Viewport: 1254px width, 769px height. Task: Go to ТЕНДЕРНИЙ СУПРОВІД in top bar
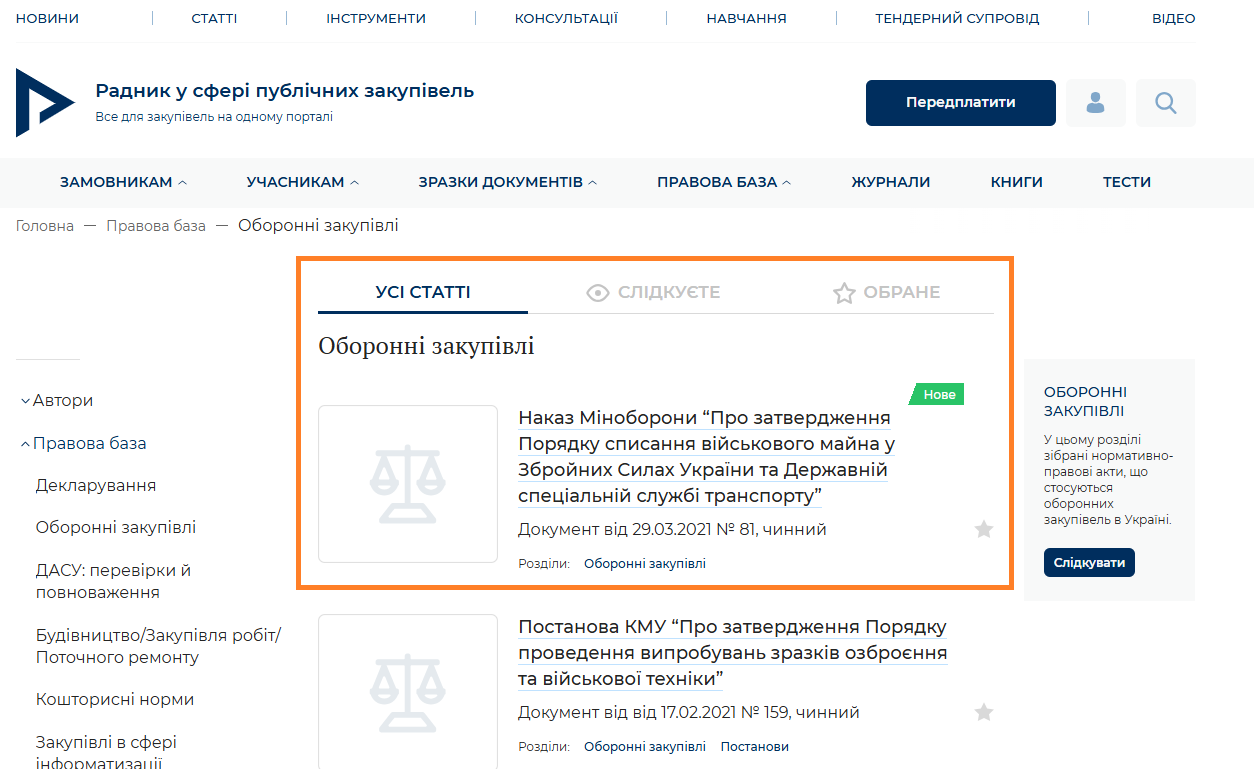(x=957, y=18)
